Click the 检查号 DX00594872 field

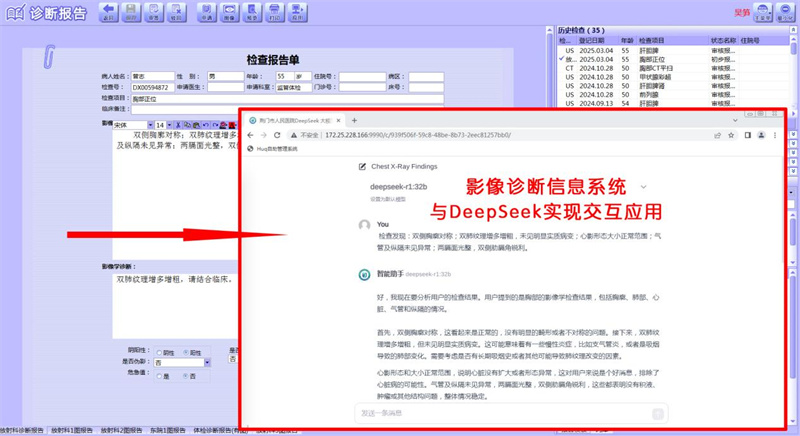[153, 87]
